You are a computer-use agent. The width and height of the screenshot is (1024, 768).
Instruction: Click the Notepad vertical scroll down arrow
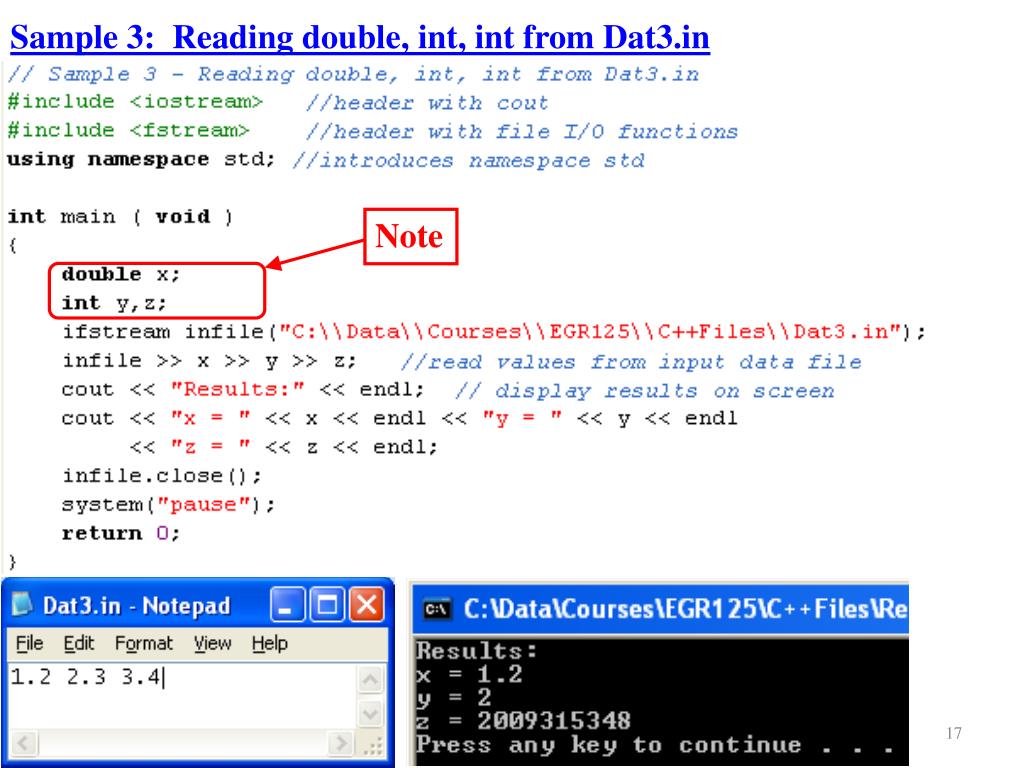[370, 712]
